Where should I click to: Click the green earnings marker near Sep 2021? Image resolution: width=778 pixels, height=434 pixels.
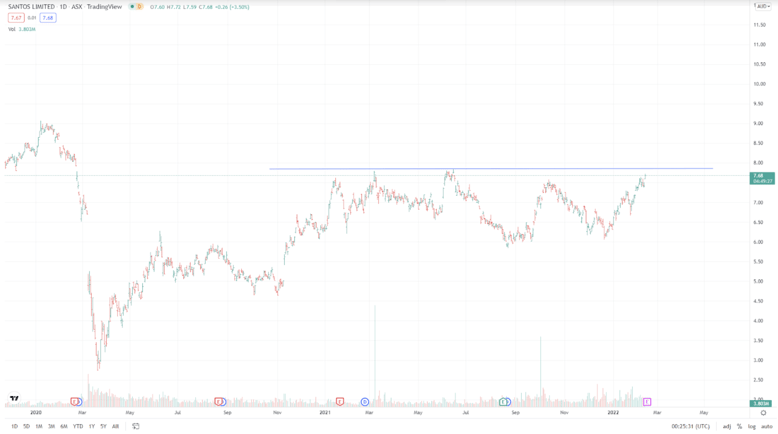(503, 402)
